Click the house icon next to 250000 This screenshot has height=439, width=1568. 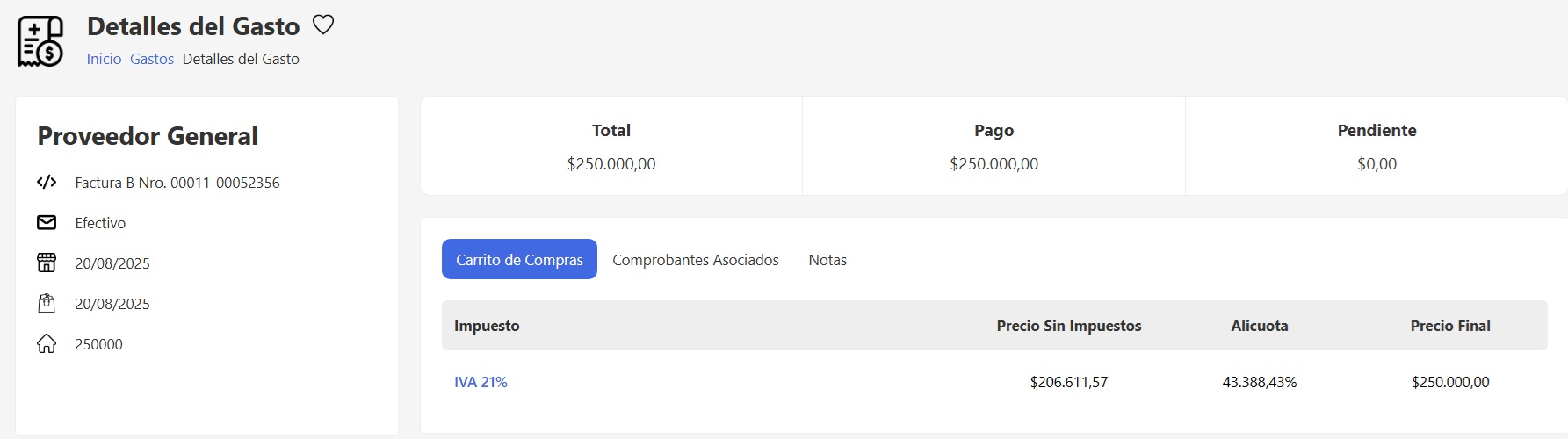pyautogui.click(x=47, y=344)
